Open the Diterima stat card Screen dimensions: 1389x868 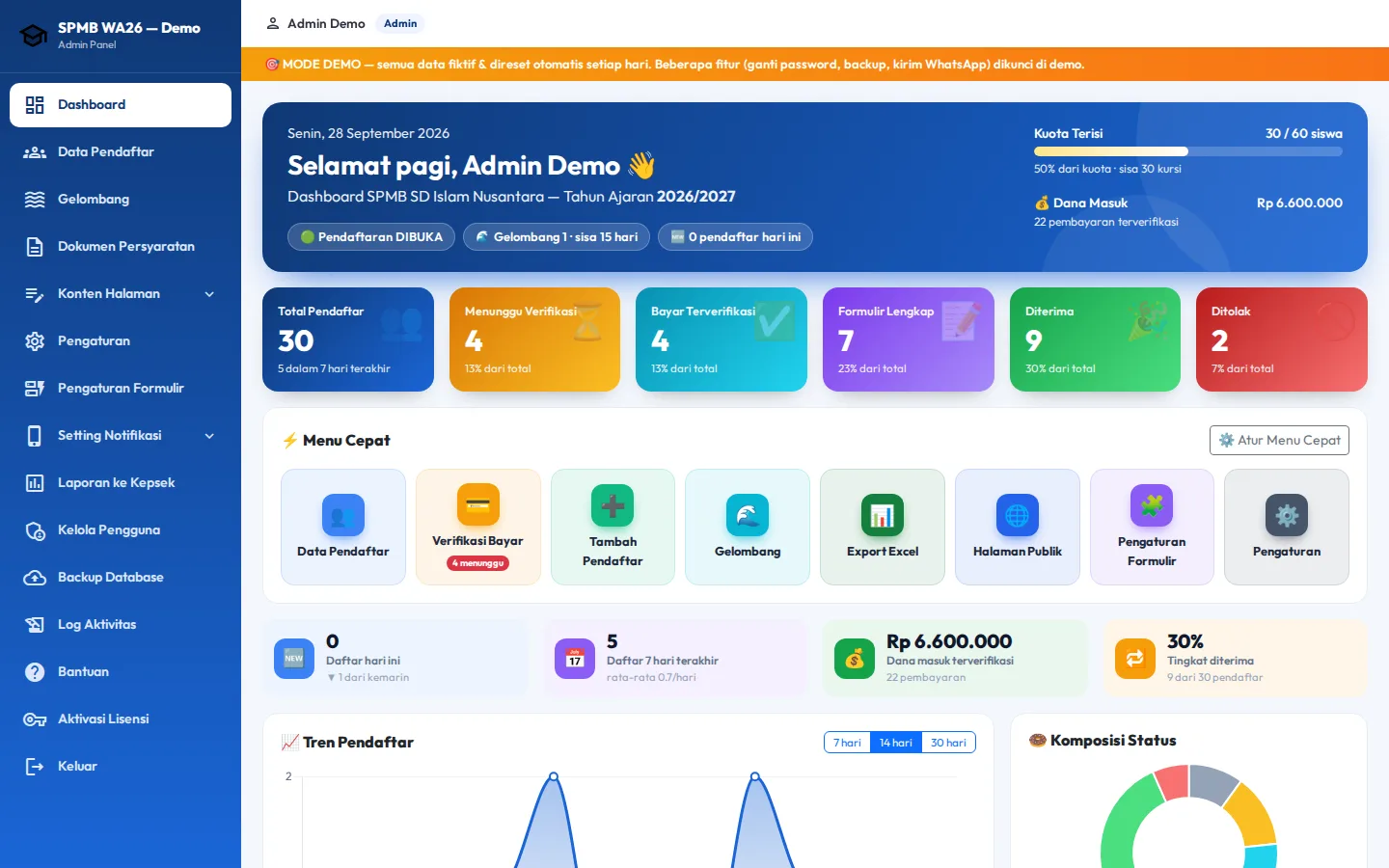pos(1095,339)
